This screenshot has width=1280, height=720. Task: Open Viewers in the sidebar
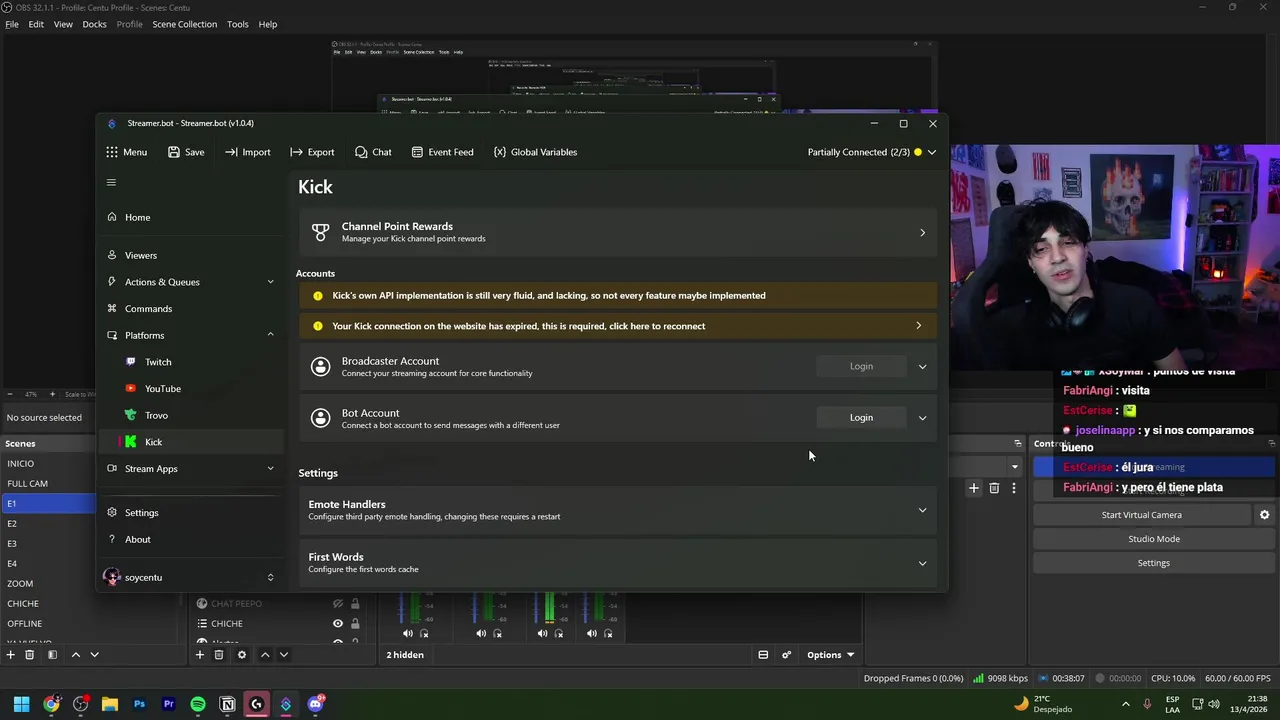tap(190, 255)
